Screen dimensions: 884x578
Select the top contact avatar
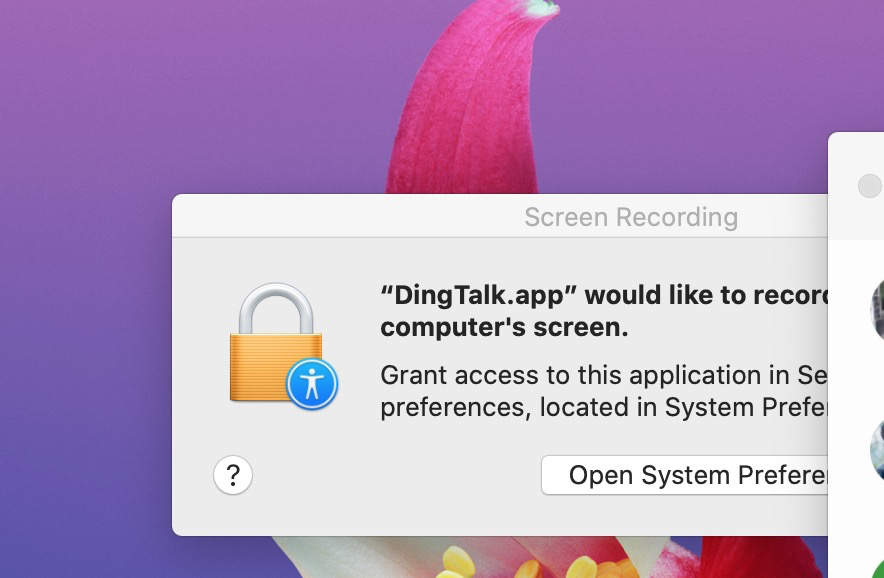coord(877,310)
